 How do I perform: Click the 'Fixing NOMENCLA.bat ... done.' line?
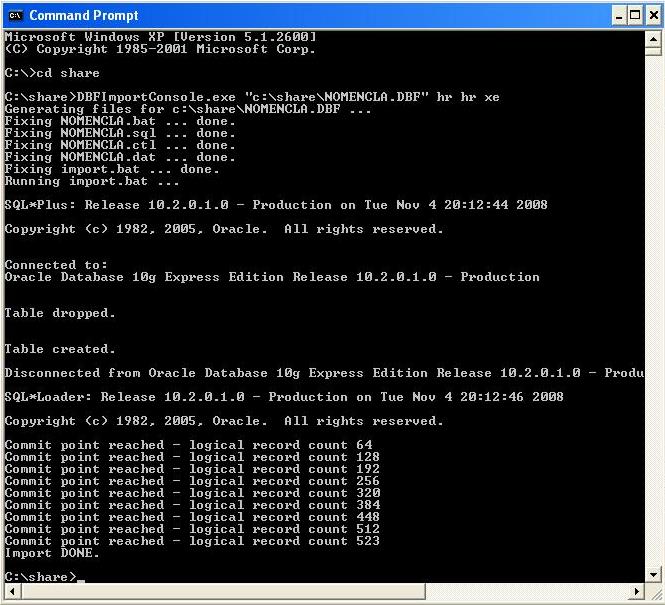(x=120, y=121)
